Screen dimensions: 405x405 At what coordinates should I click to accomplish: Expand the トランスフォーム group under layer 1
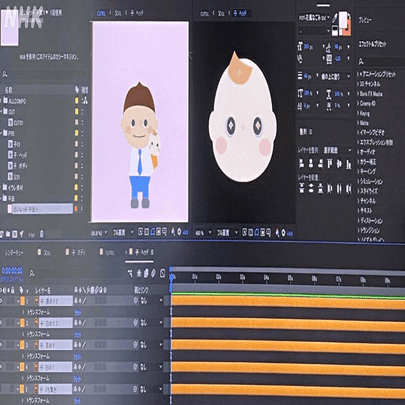(23, 312)
